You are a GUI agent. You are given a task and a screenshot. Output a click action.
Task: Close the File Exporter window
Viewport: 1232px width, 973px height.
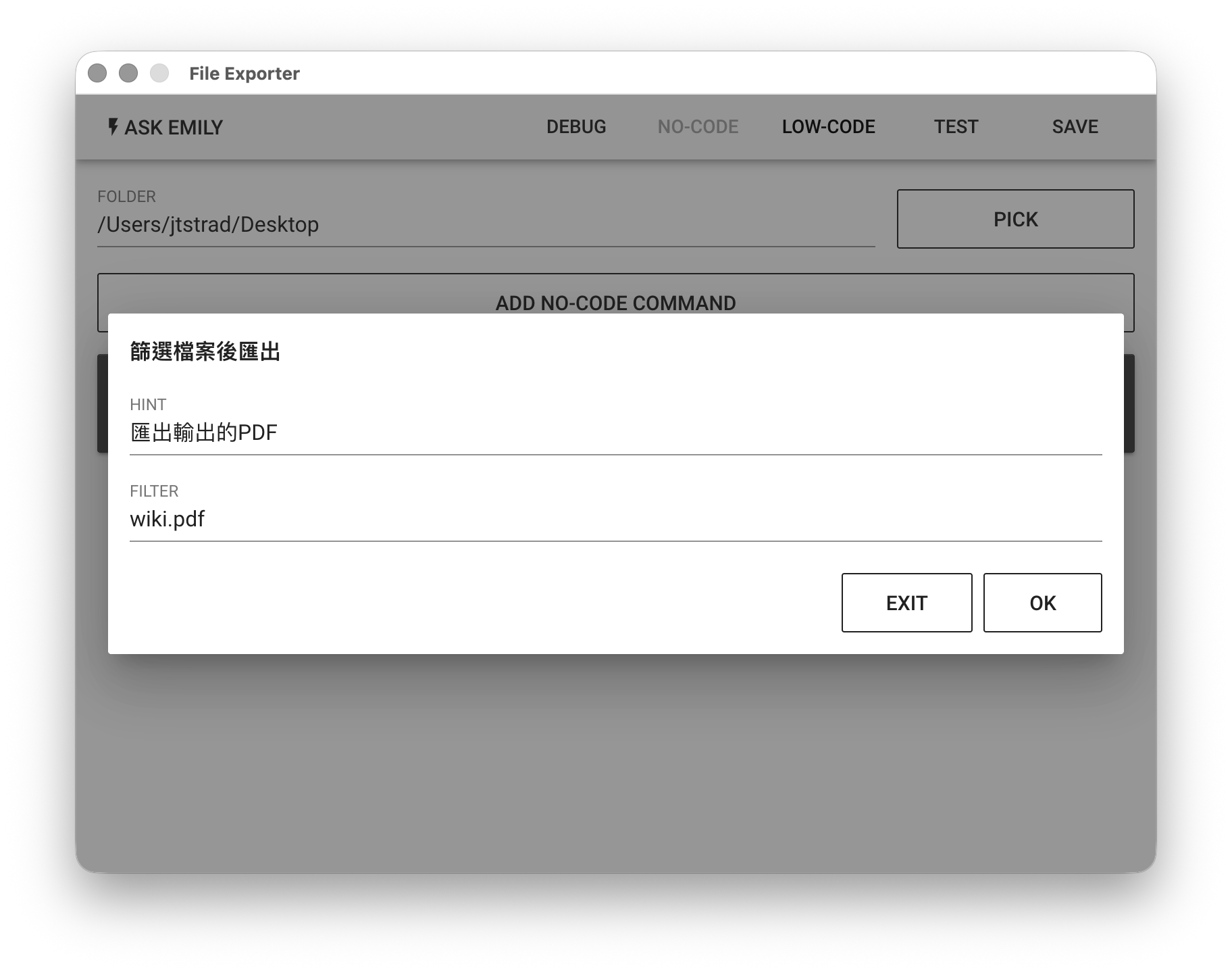[97, 73]
